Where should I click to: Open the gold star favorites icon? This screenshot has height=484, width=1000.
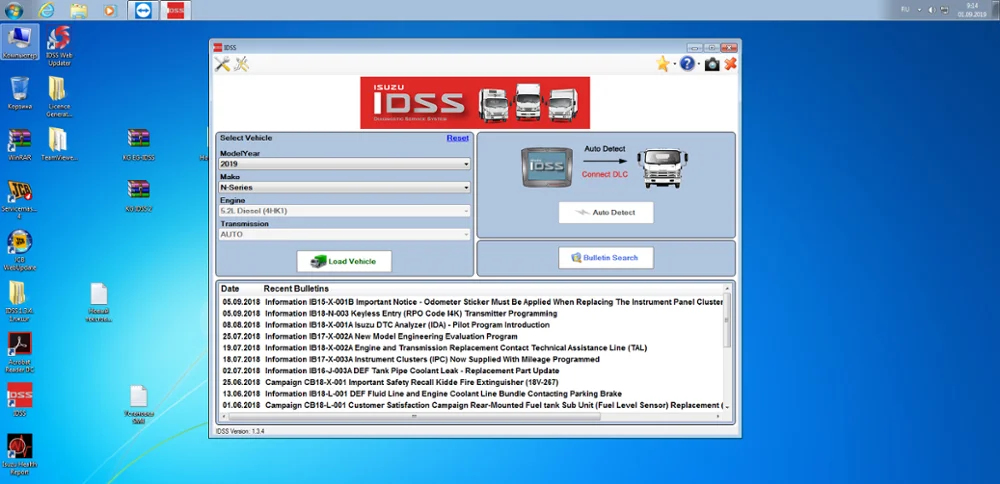point(663,64)
